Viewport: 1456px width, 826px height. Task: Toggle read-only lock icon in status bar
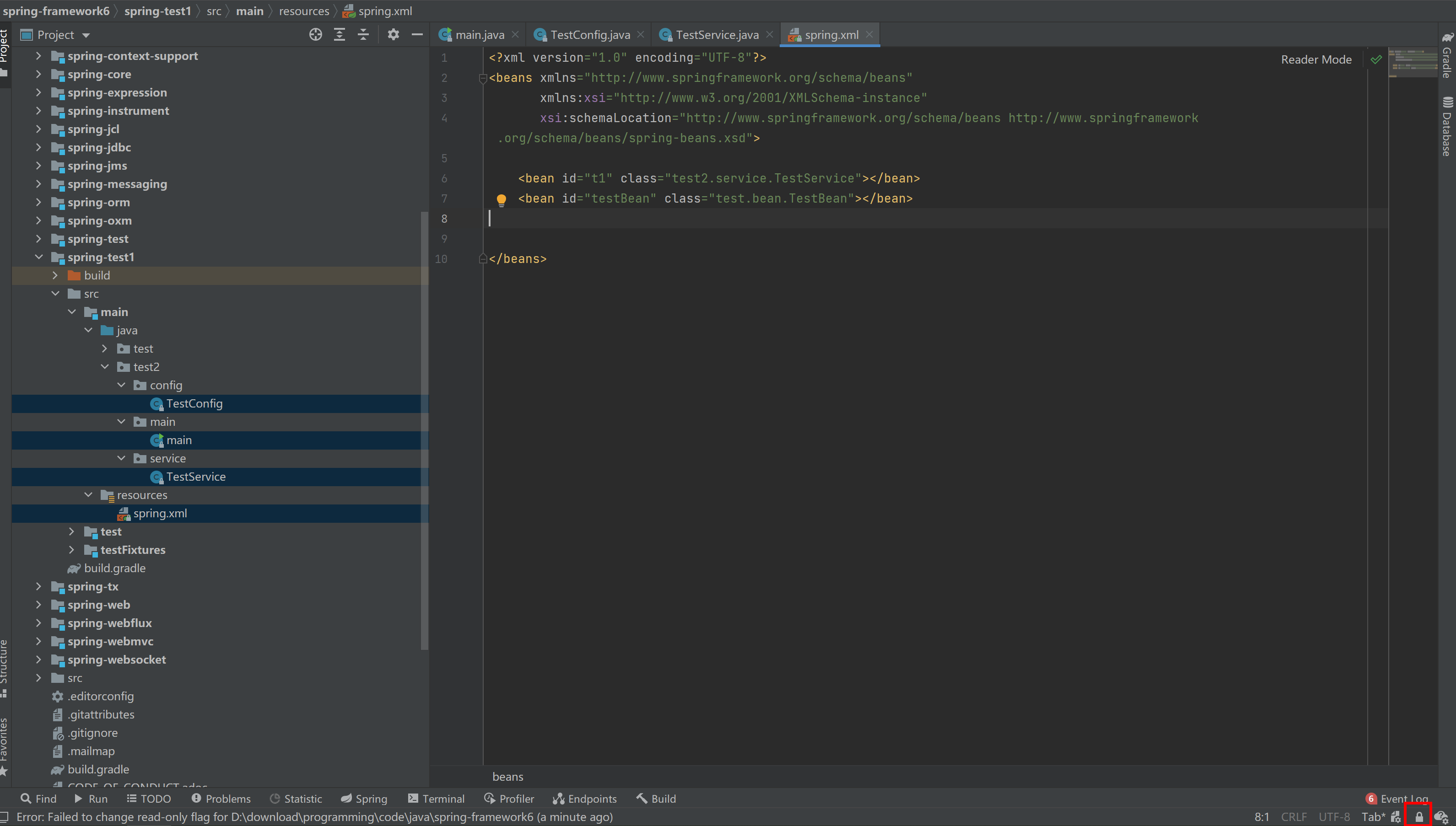[1418, 817]
